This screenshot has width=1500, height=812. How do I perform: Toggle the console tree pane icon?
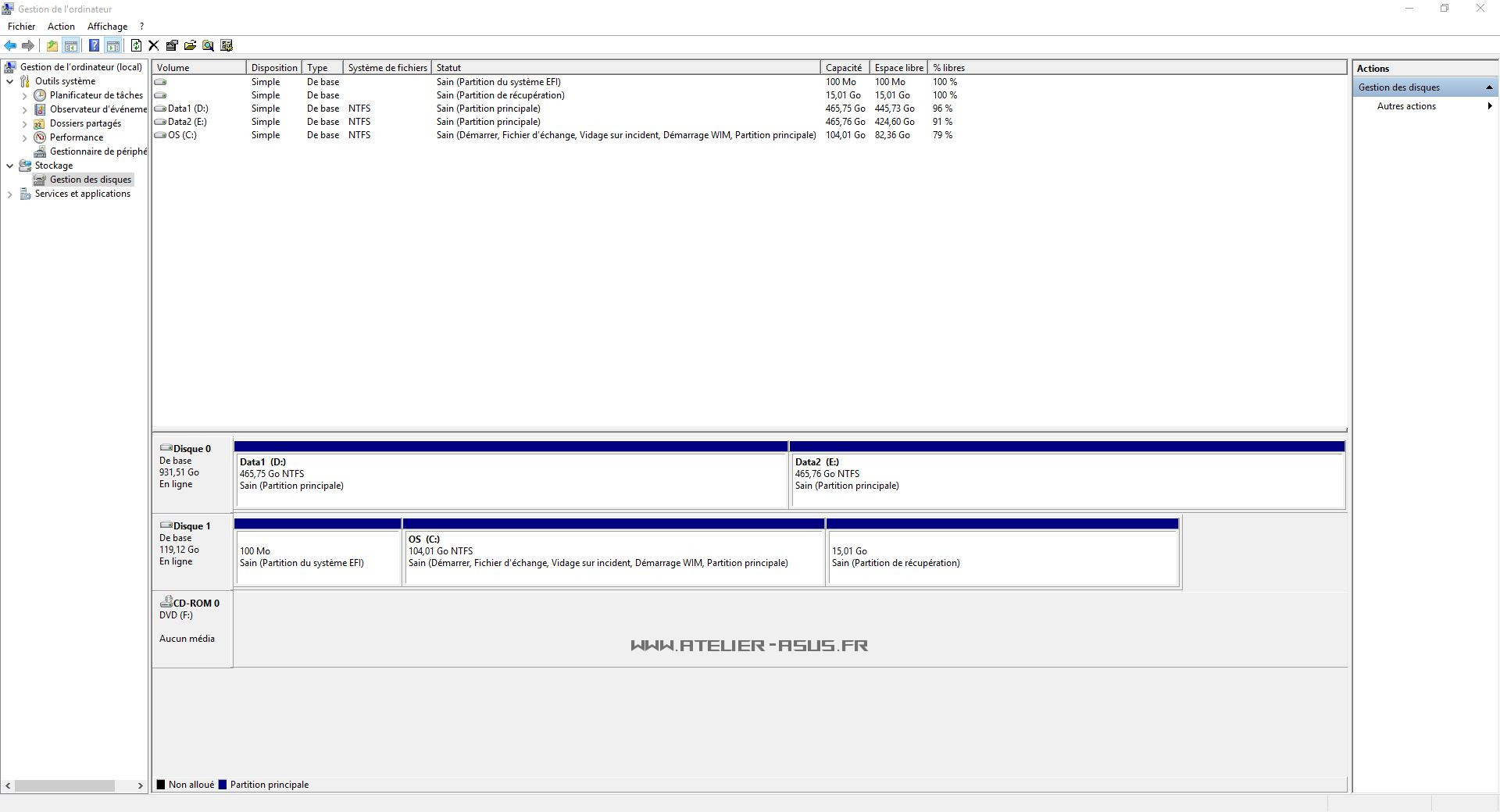point(70,45)
